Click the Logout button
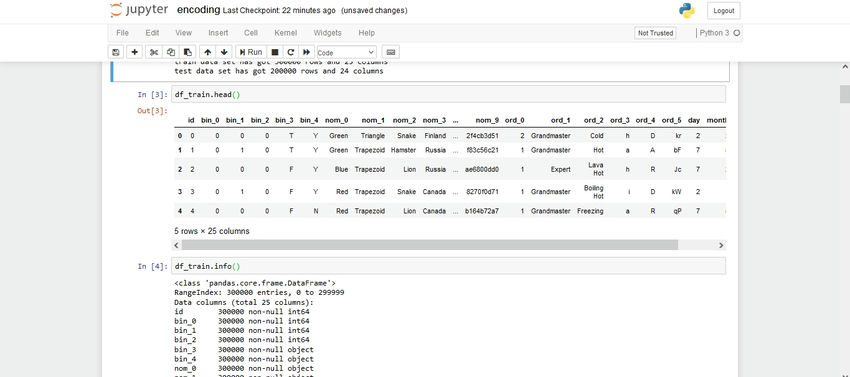Screen dimensions: 850x377 (x=724, y=10)
